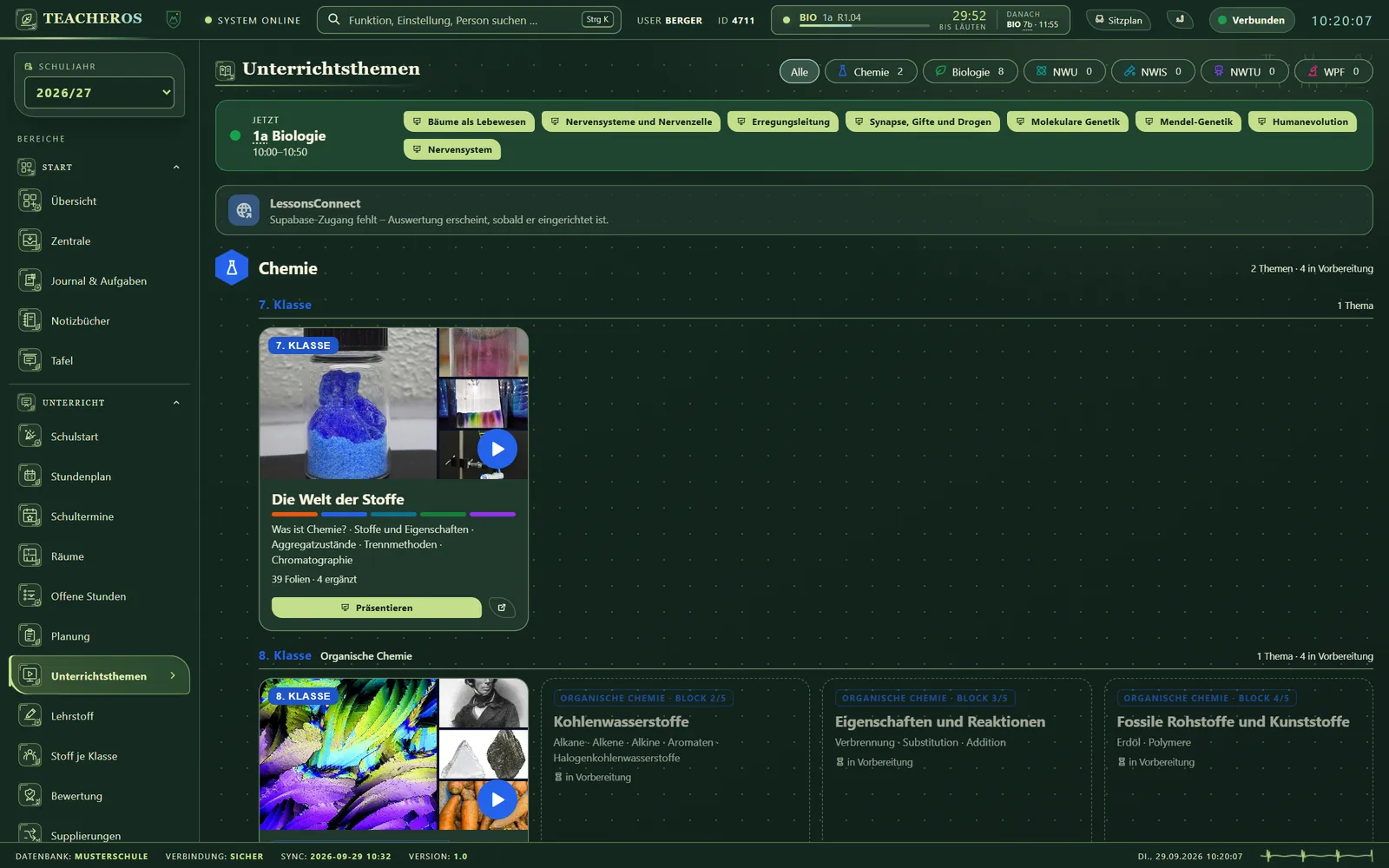This screenshot has height=868, width=1389.
Task: Open the Bewertung sidebar icon
Action: point(30,796)
